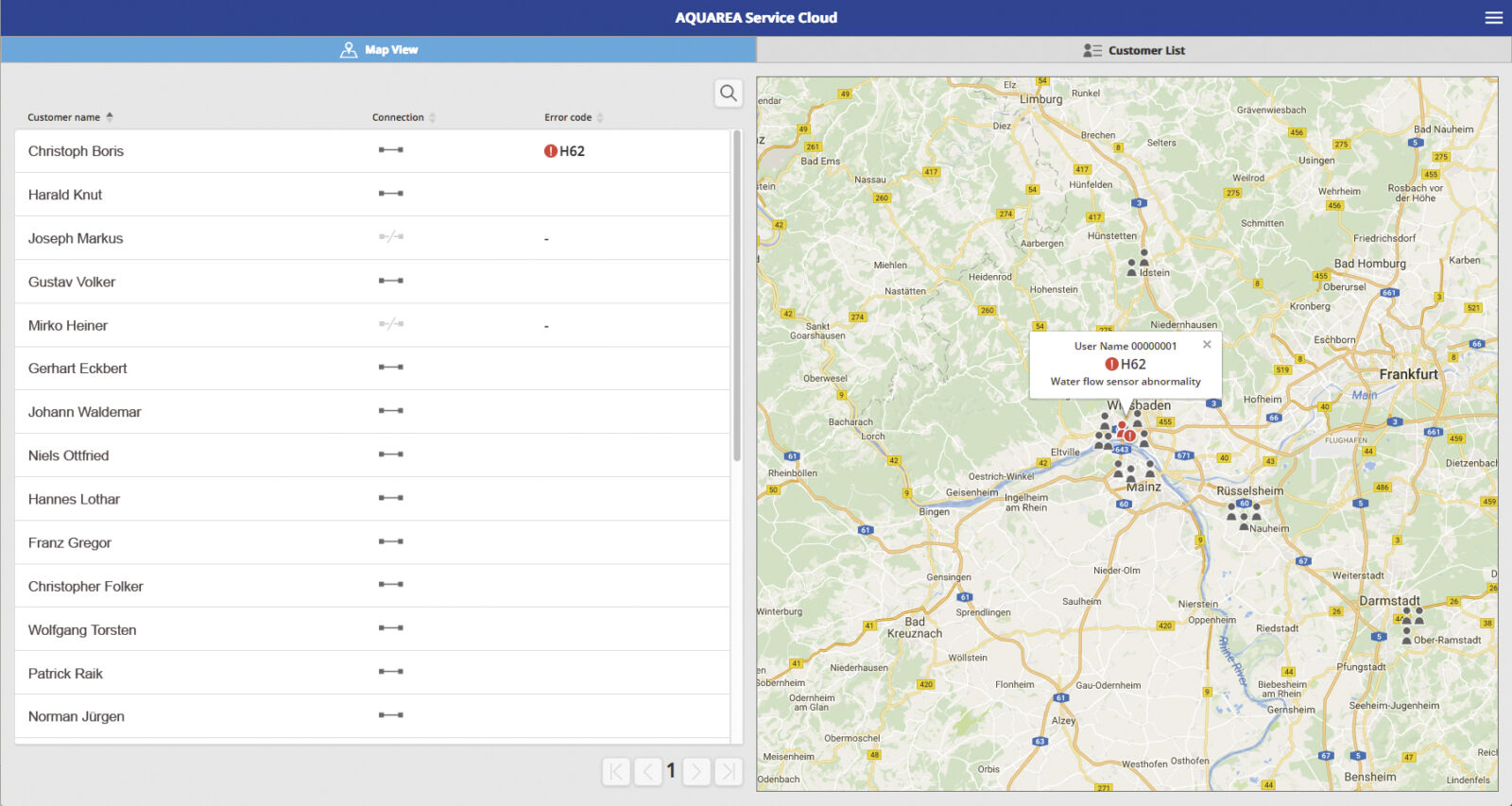Image resolution: width=1512 pixels, height=806 pixels.
Task: Select customer Wolfgang Torsten
Action: (372, 629)
